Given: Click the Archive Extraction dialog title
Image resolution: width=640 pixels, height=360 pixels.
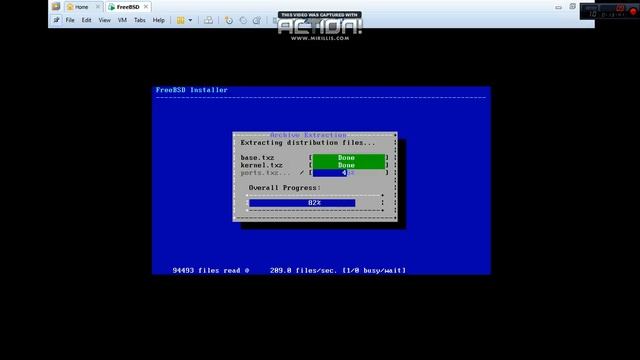Looking at the screenshot, I should tap(308, 135).
